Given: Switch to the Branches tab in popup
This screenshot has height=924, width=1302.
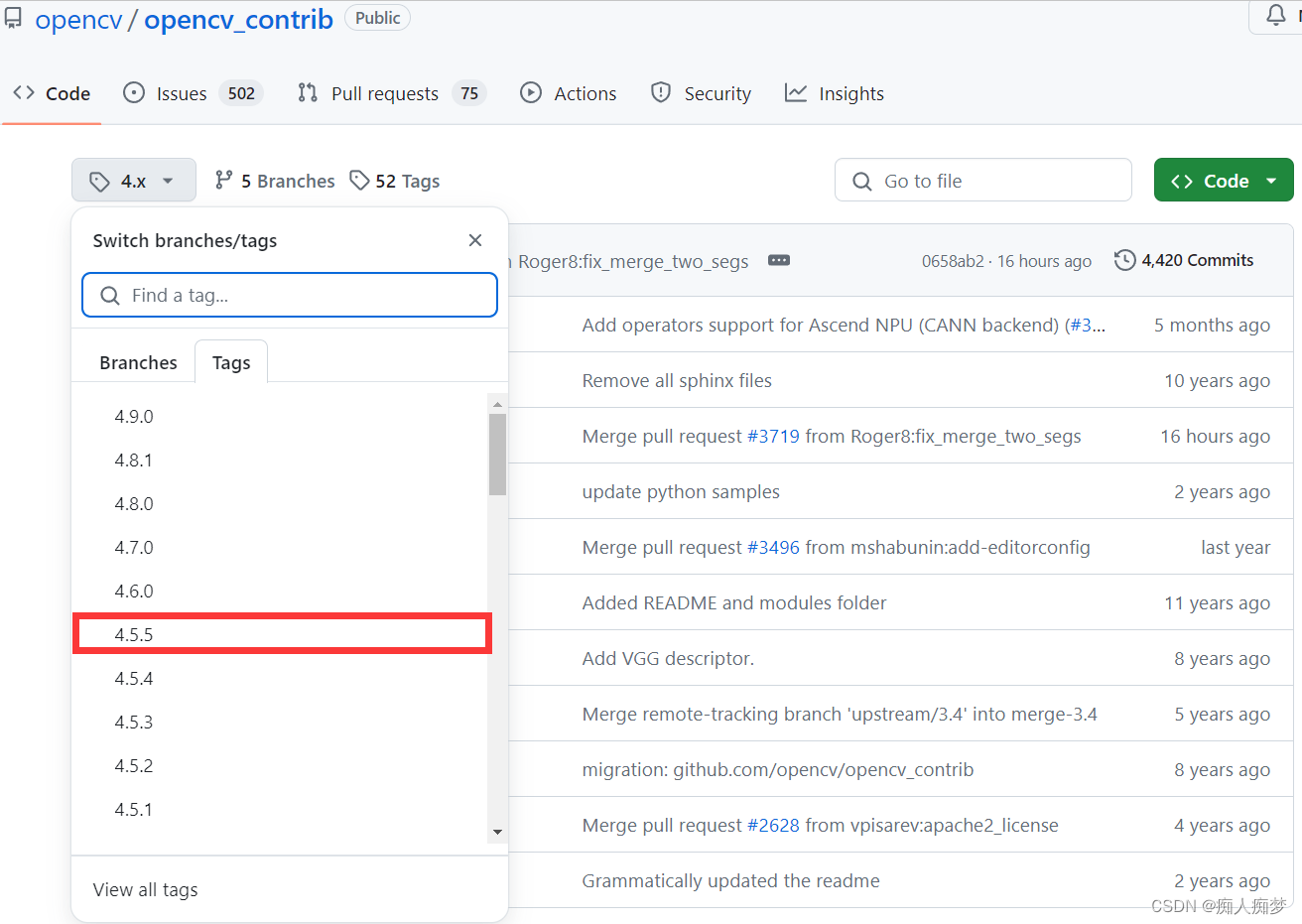Looking at the screenshot, I should [138, 362].
